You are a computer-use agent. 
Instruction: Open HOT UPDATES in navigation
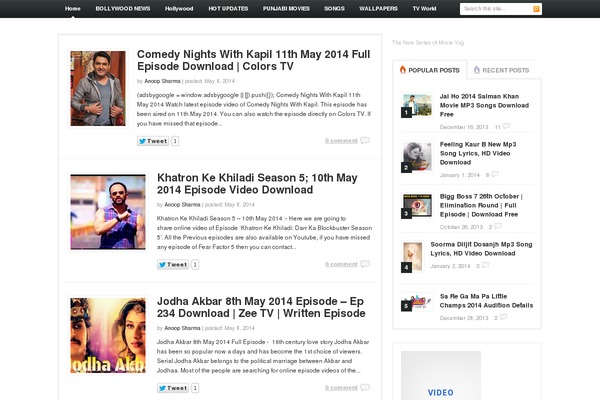tap(228, 8)
